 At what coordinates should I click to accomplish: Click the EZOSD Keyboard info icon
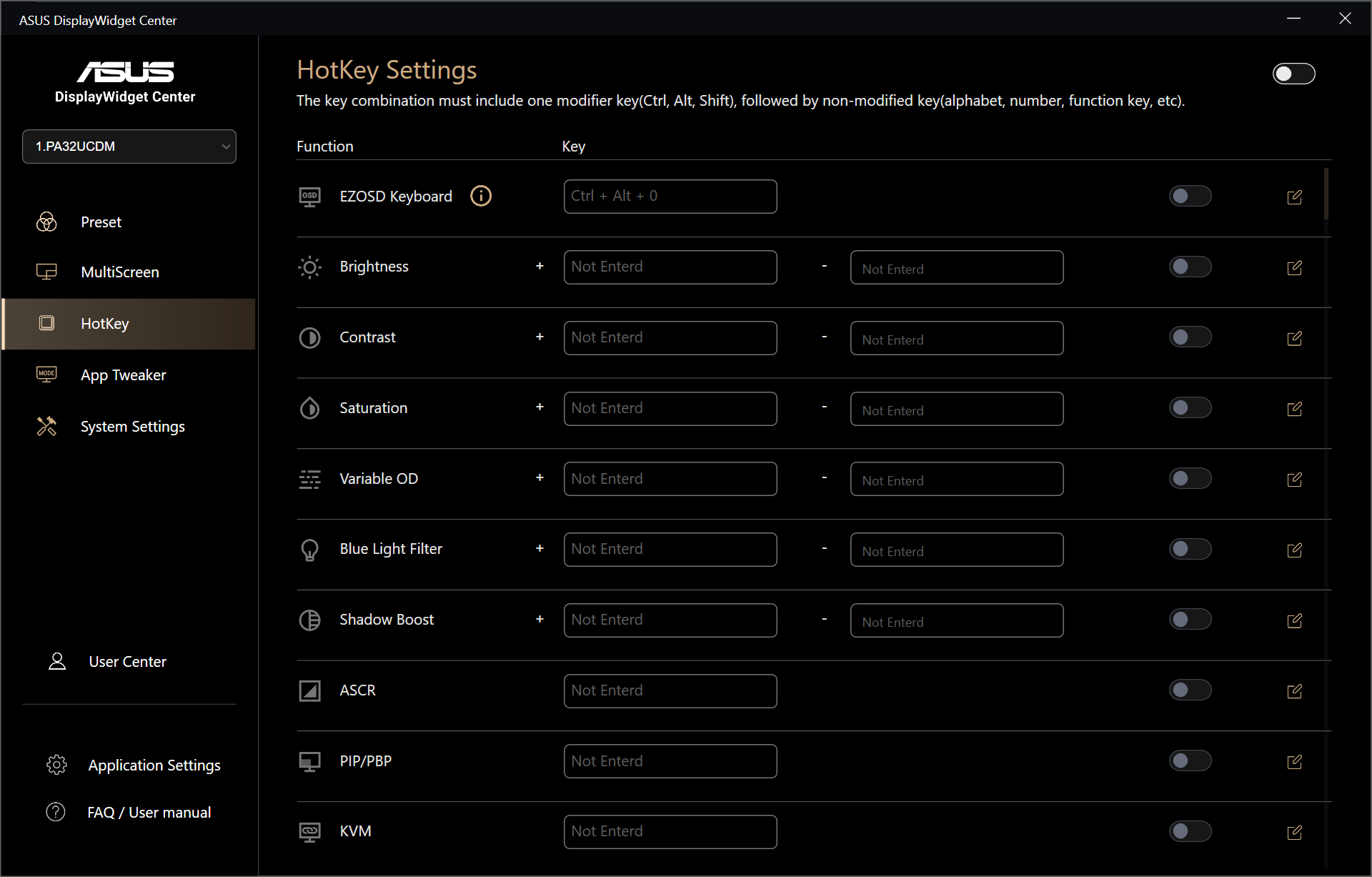(x=481, y=196)
